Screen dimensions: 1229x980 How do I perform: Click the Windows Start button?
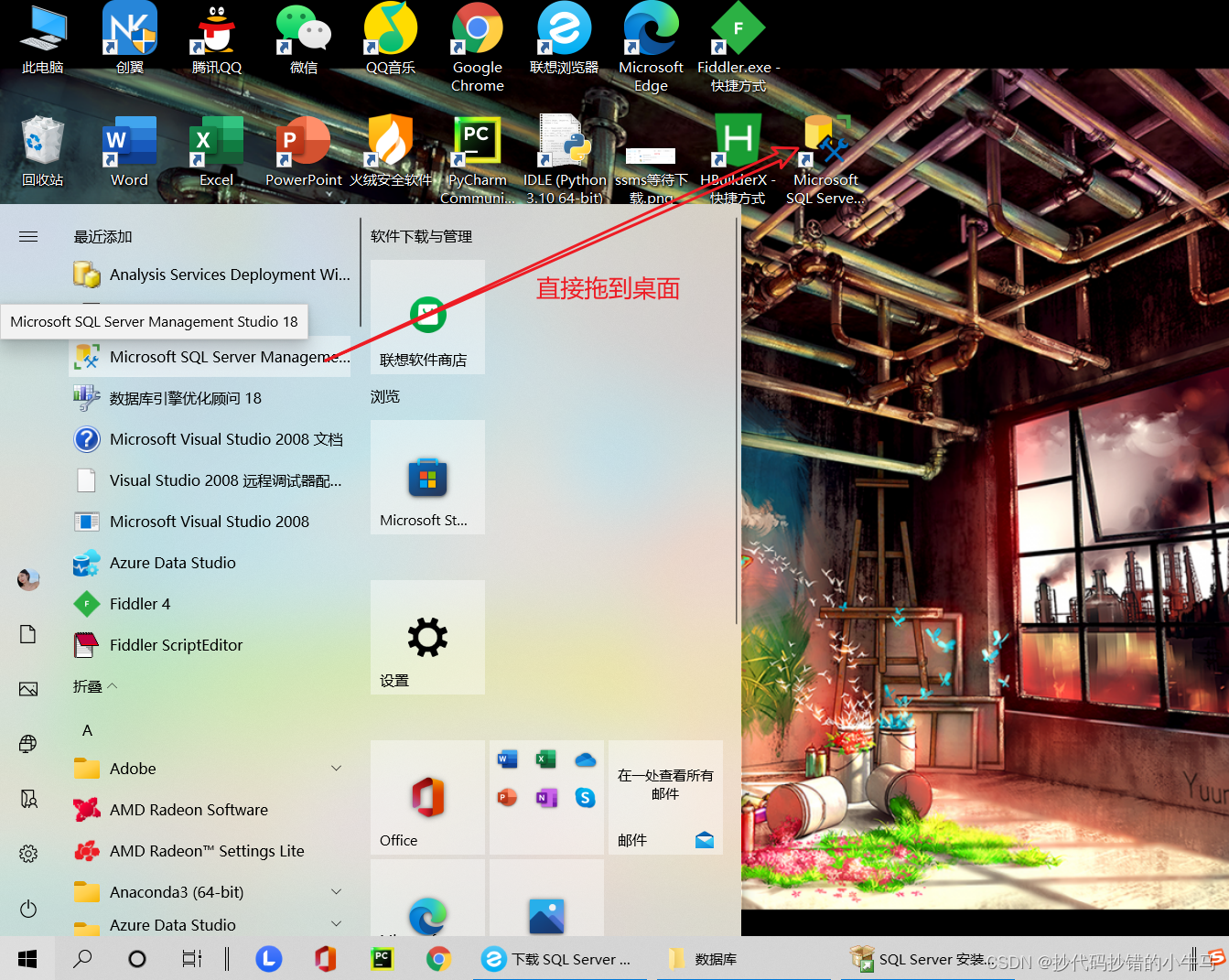[27, 959]
